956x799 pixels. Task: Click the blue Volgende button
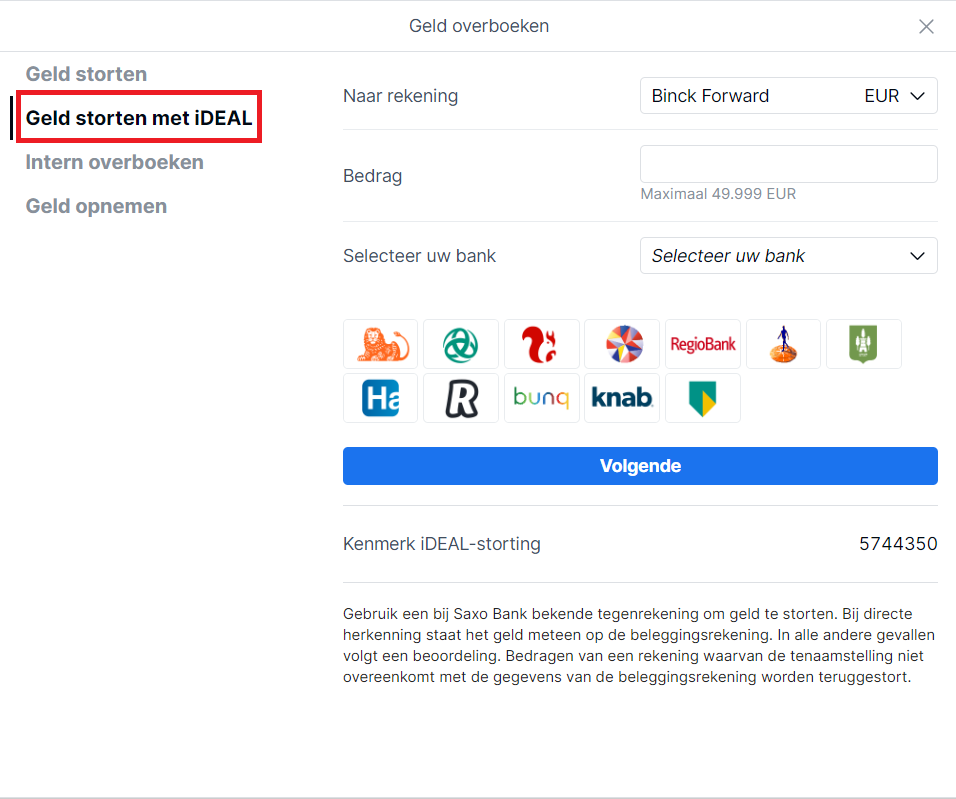[640, 466]
